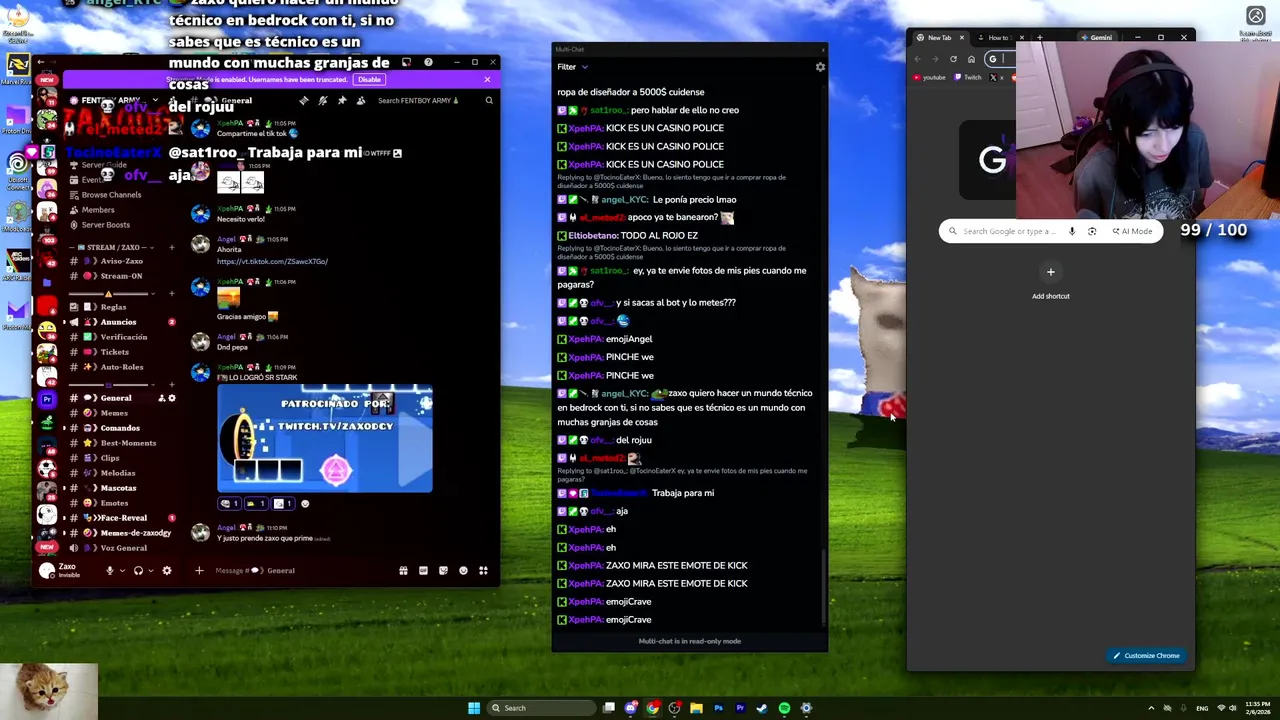The height and width of the screenshot is (720, 1280).
Task: Toggle first reaction emoji under image
Action: click(229, 504)
